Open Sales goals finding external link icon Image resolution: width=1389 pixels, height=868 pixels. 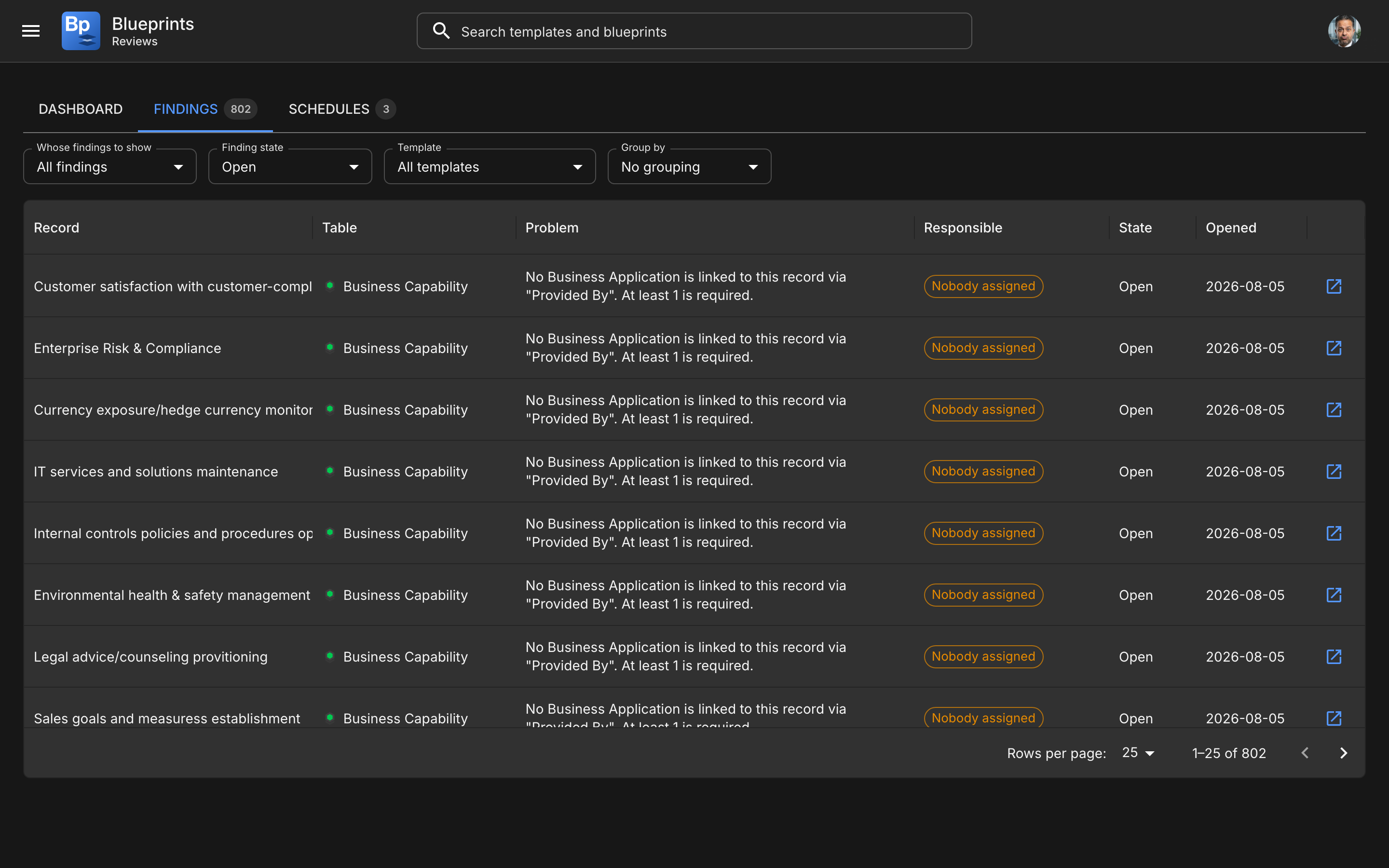(x=1334, y=718)
